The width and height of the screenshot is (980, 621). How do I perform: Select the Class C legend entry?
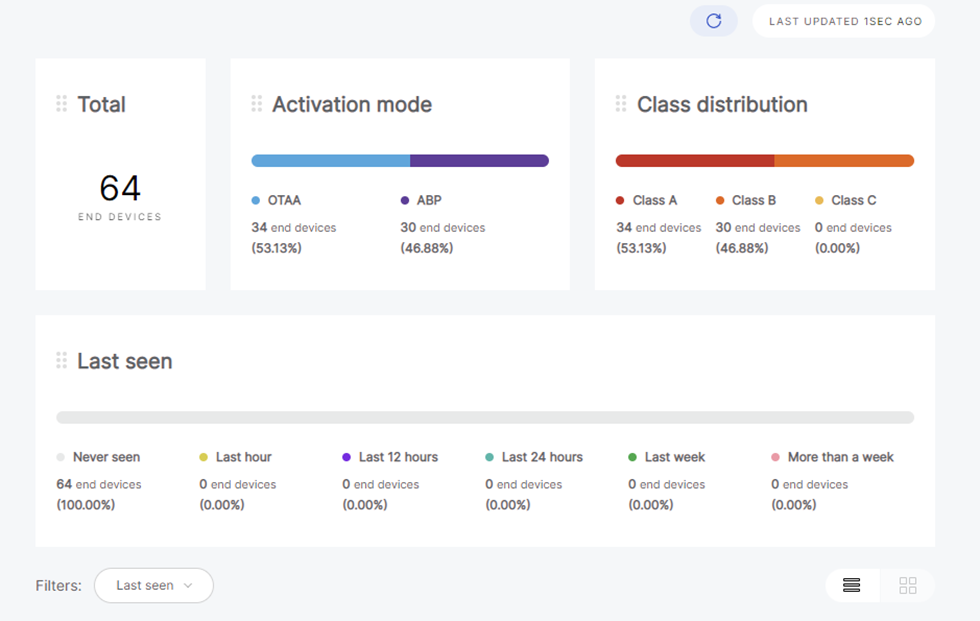[x=846, y=201]
